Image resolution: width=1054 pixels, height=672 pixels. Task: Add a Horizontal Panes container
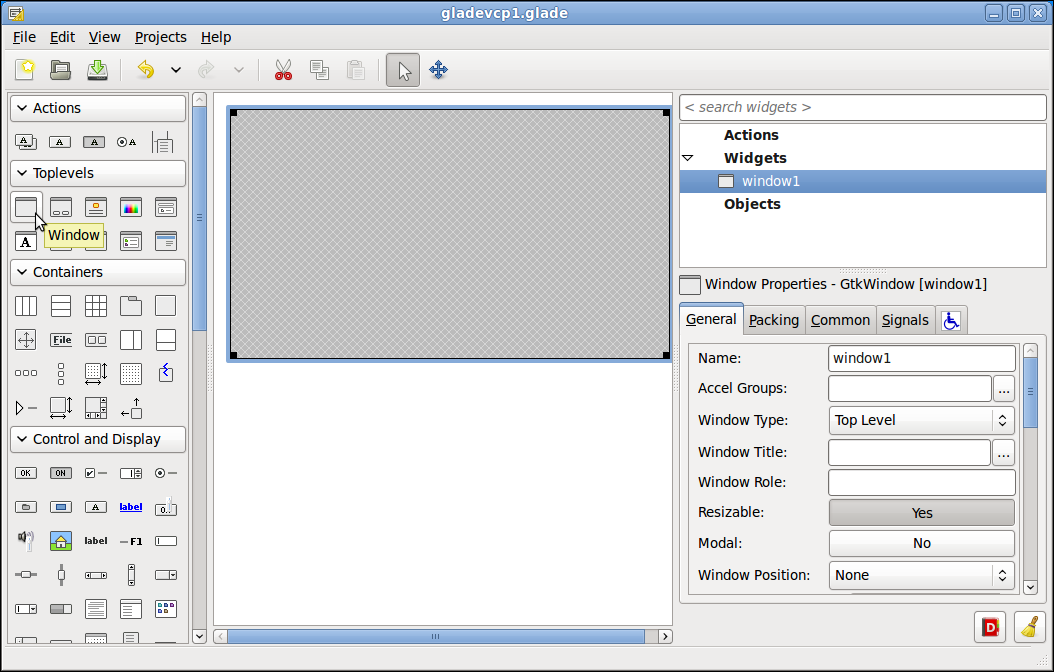click(x=131, y=340)
